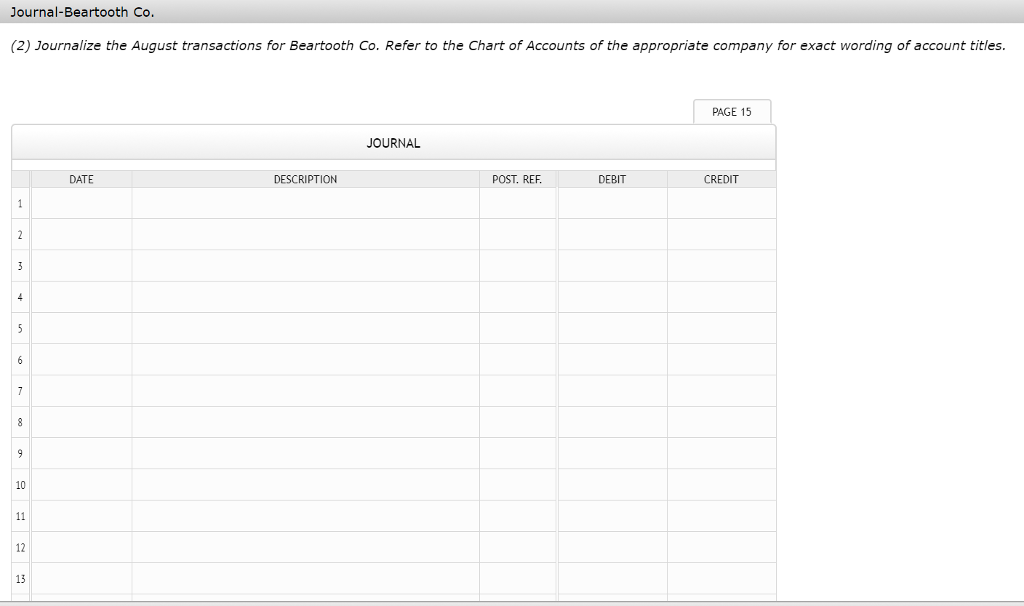Select the CREDIT column header

pyautogui.click(x=721, y=179)
